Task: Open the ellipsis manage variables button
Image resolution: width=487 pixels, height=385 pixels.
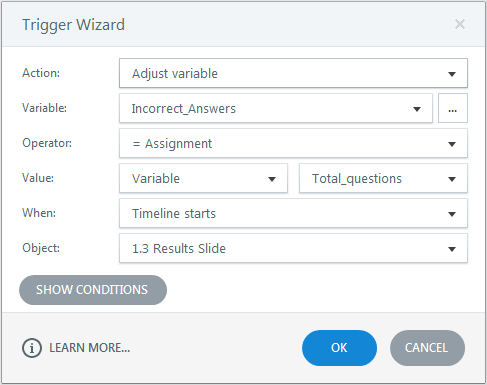Action: click(x=453, y=108)
